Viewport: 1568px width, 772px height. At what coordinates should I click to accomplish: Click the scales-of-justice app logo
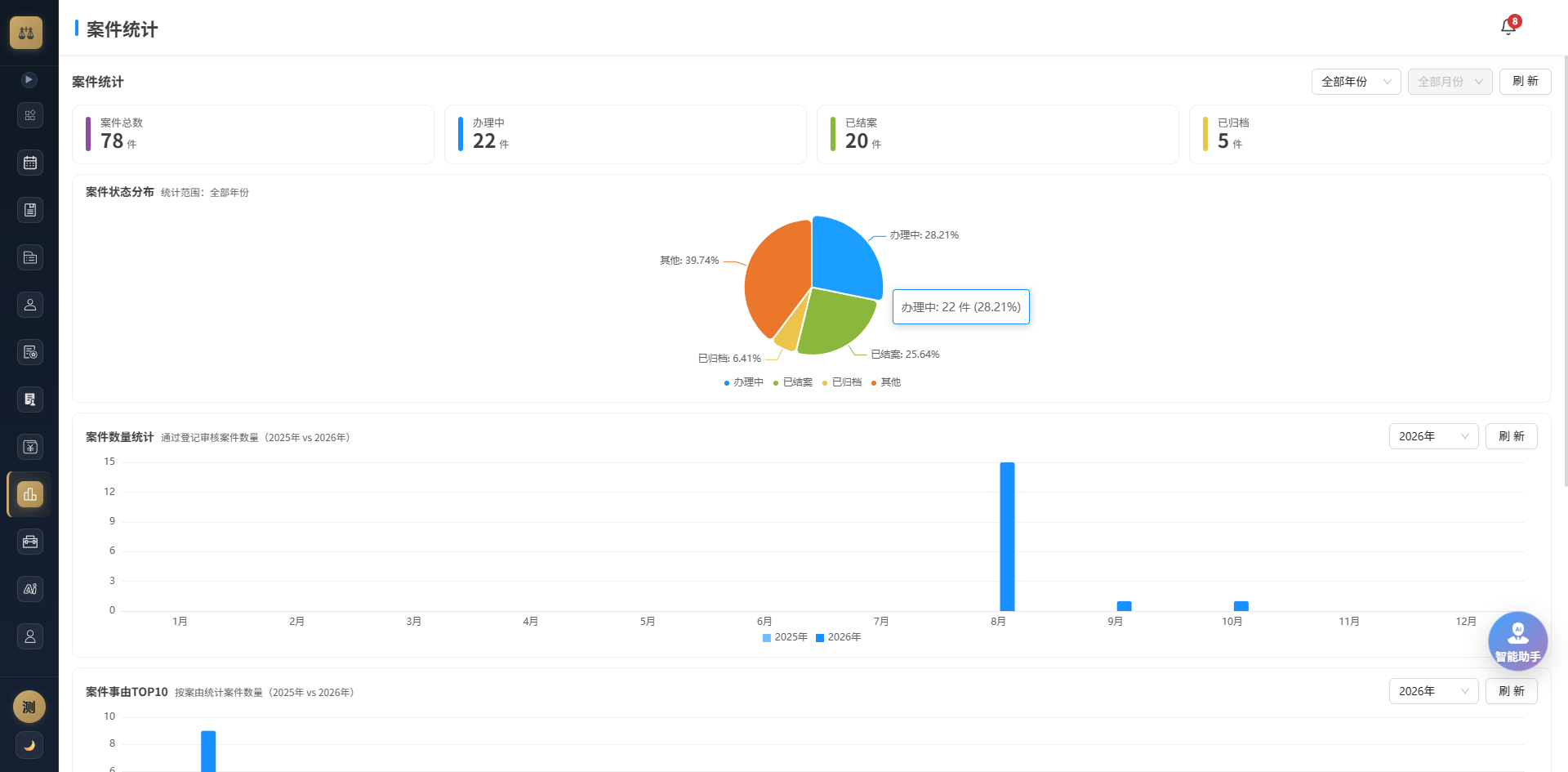click(26, 33)
